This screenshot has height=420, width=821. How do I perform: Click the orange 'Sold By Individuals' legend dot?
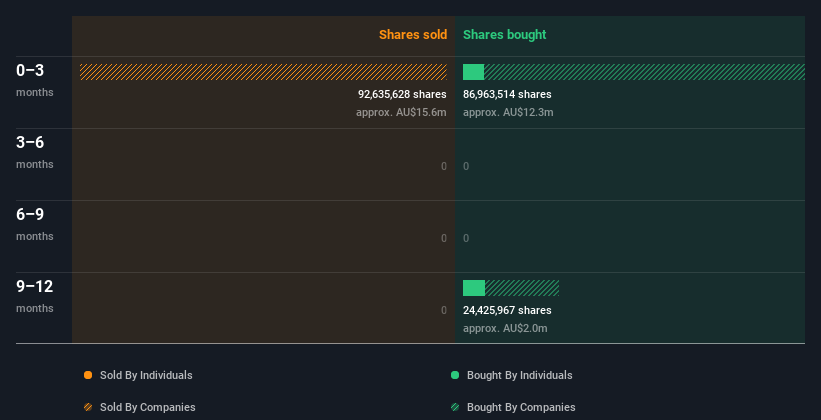coord(88,375)
